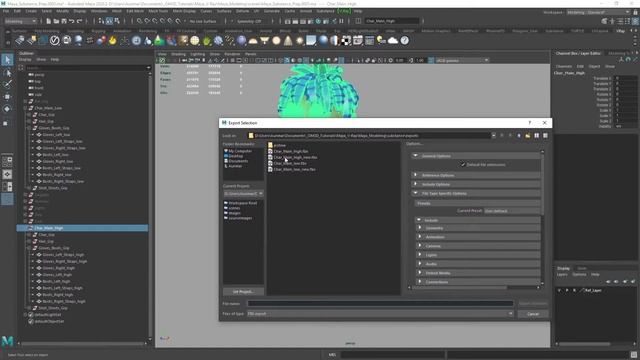Image resolution: width=640 pixels, height=360 pixels.
Task: Open the Modeling menu set dropdown
Action: (20, 21)
